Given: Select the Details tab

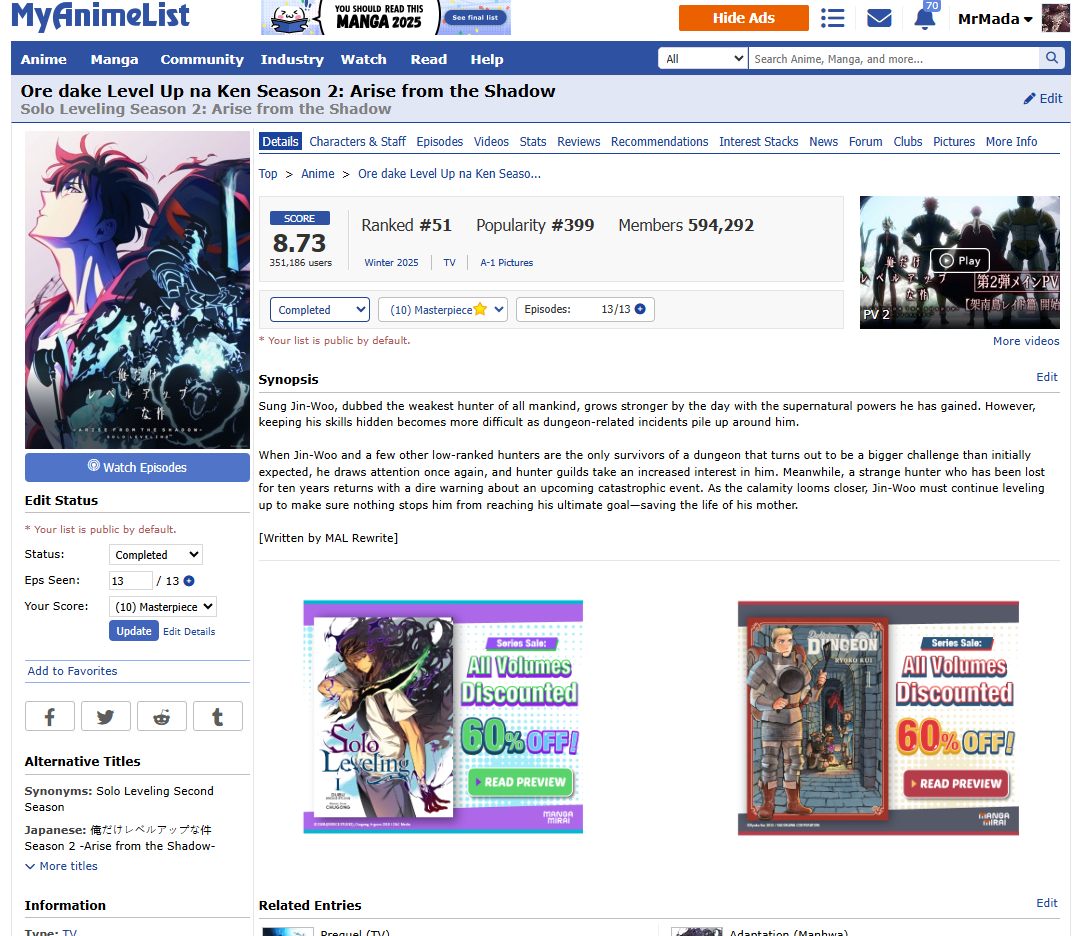Looking at the screenshot, I should coord(280,141).
